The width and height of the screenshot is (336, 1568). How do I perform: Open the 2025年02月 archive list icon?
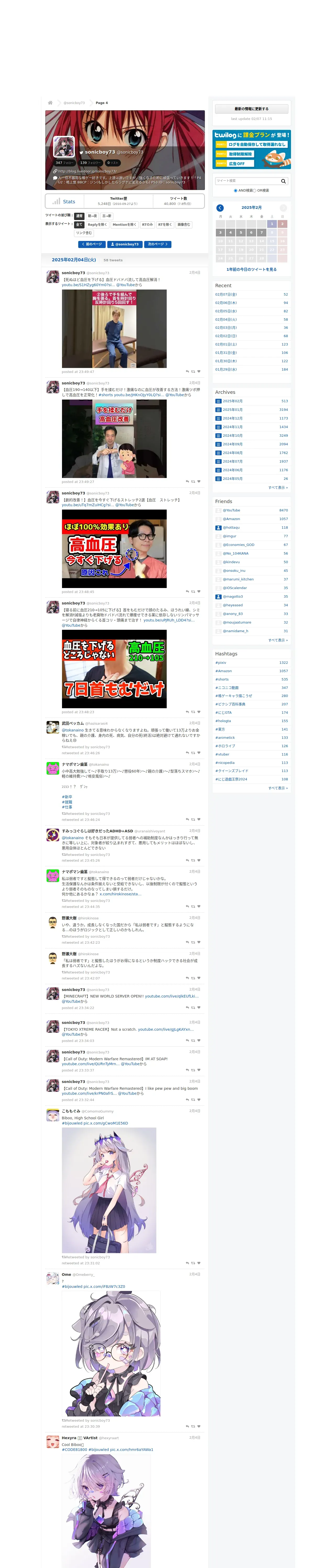[218, 401]
